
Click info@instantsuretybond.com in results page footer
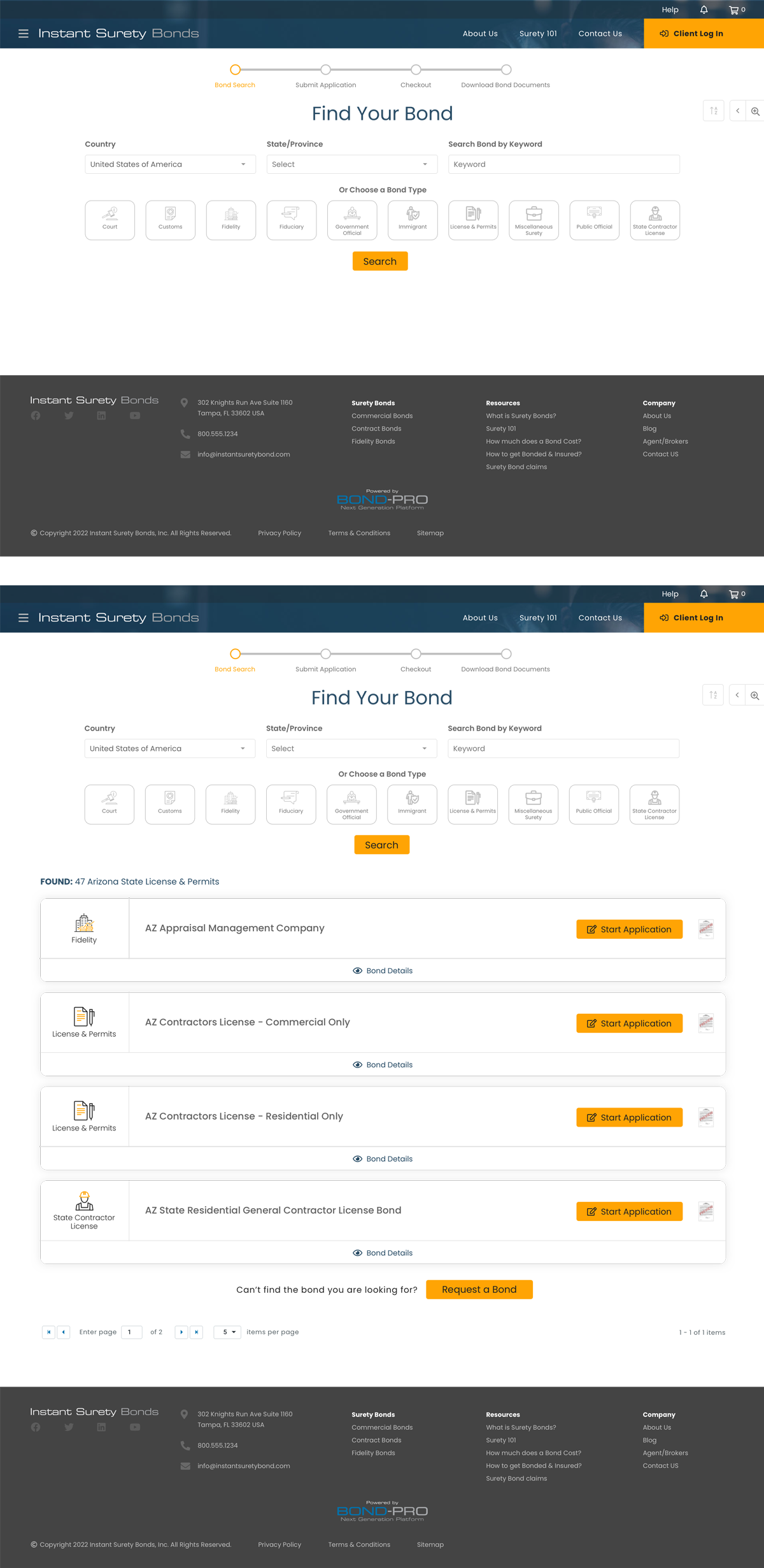pos(244,1465)
